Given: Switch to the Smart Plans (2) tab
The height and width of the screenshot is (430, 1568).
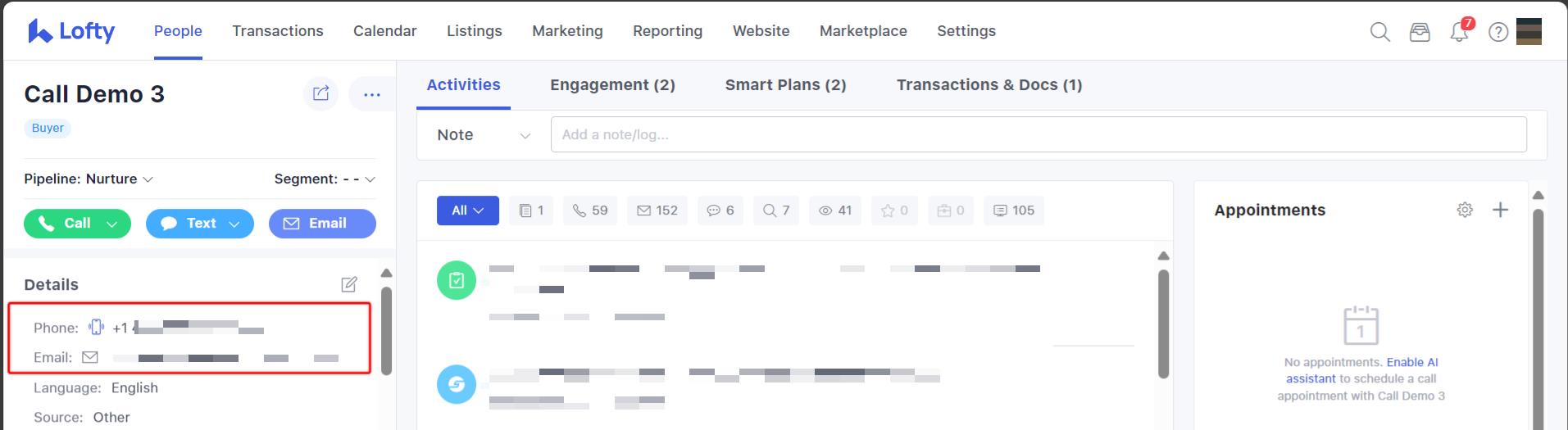Looking at the screenshot, I should click(785, 84).
